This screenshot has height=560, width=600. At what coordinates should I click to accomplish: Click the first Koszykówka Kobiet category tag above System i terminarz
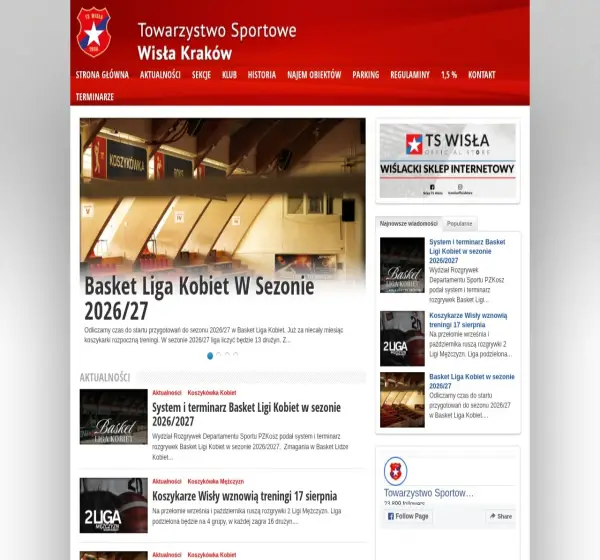click(x=212, y=393)
